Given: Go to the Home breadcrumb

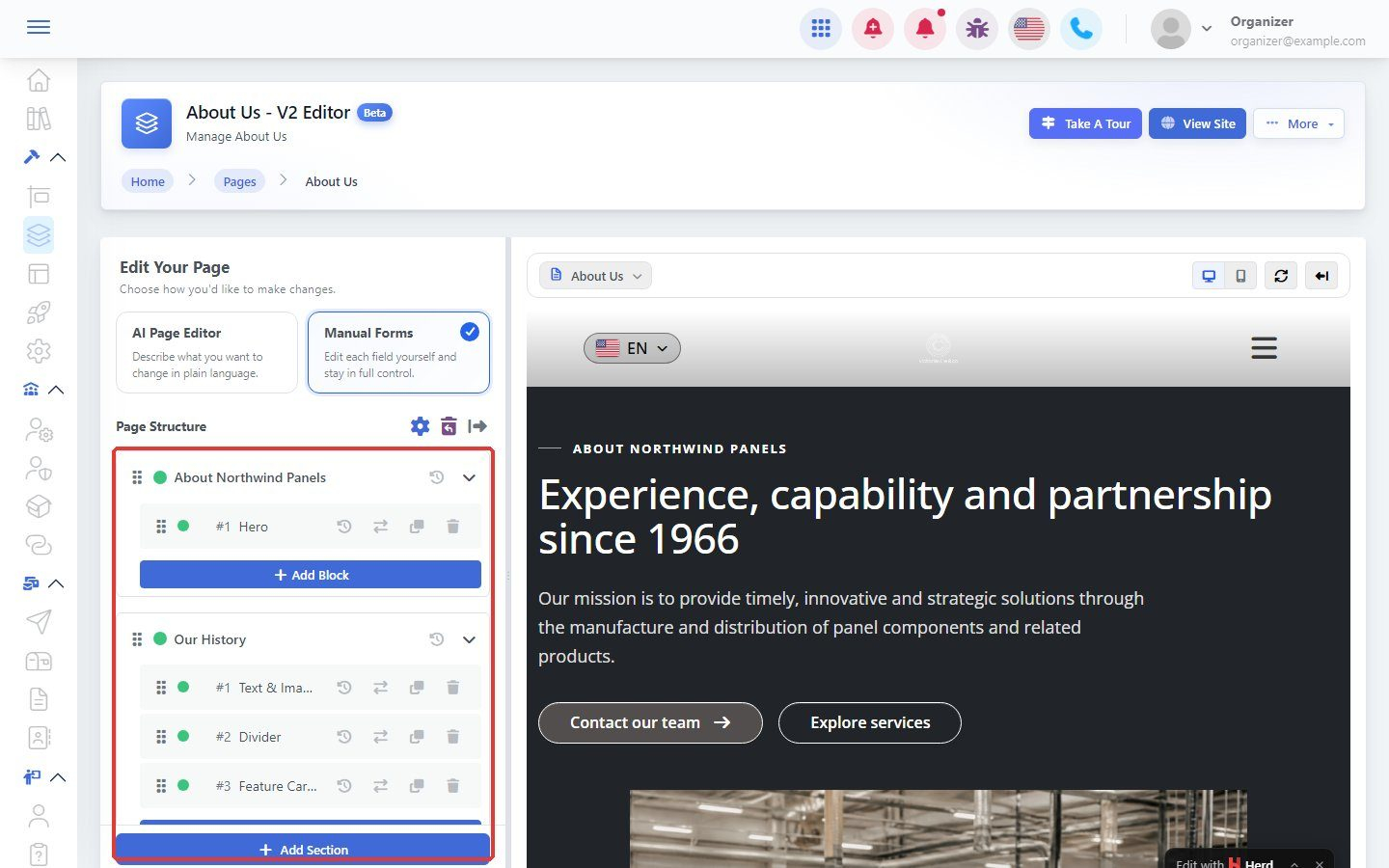Looking at the screenshot, I should 148,181.
